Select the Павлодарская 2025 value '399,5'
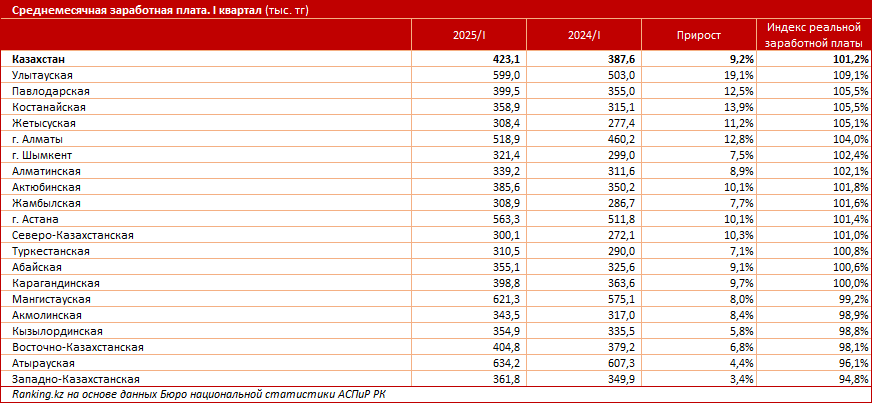This screenshot has height=403, width=872. pyautogui.click(x=508, y=91)
